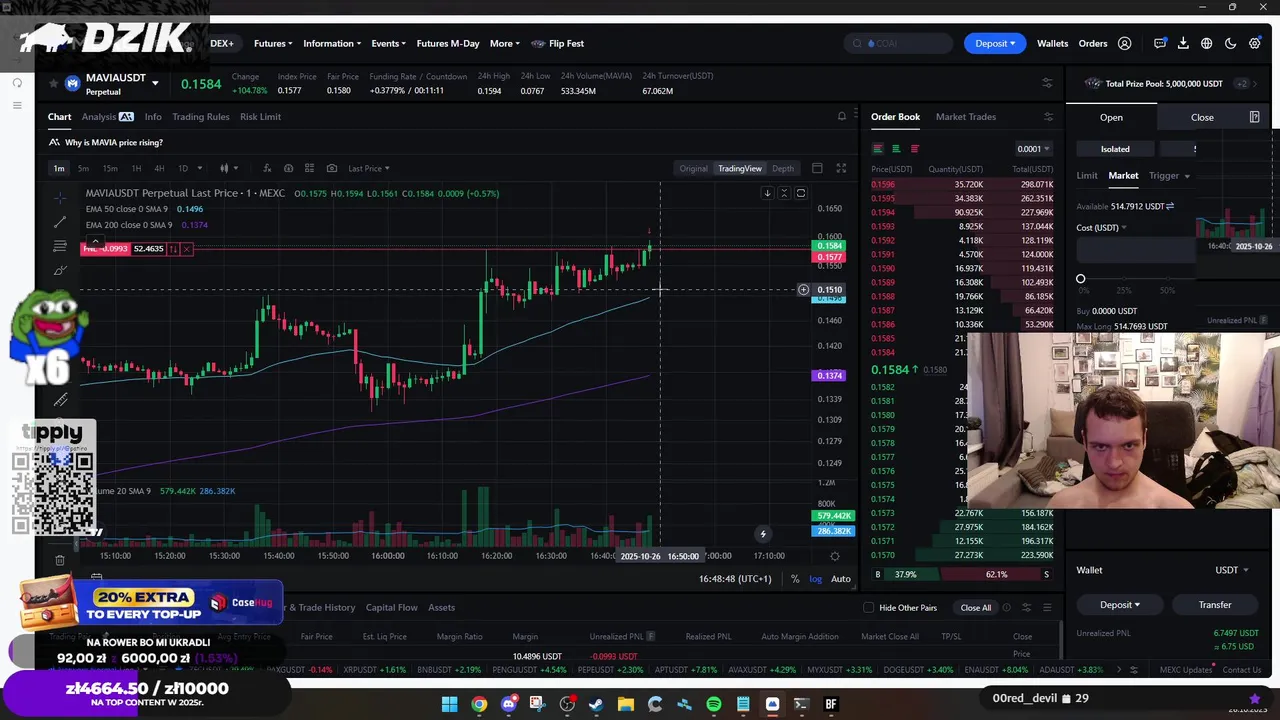Click the indicators fx icon on chart toolbar

tap(267, 168)
